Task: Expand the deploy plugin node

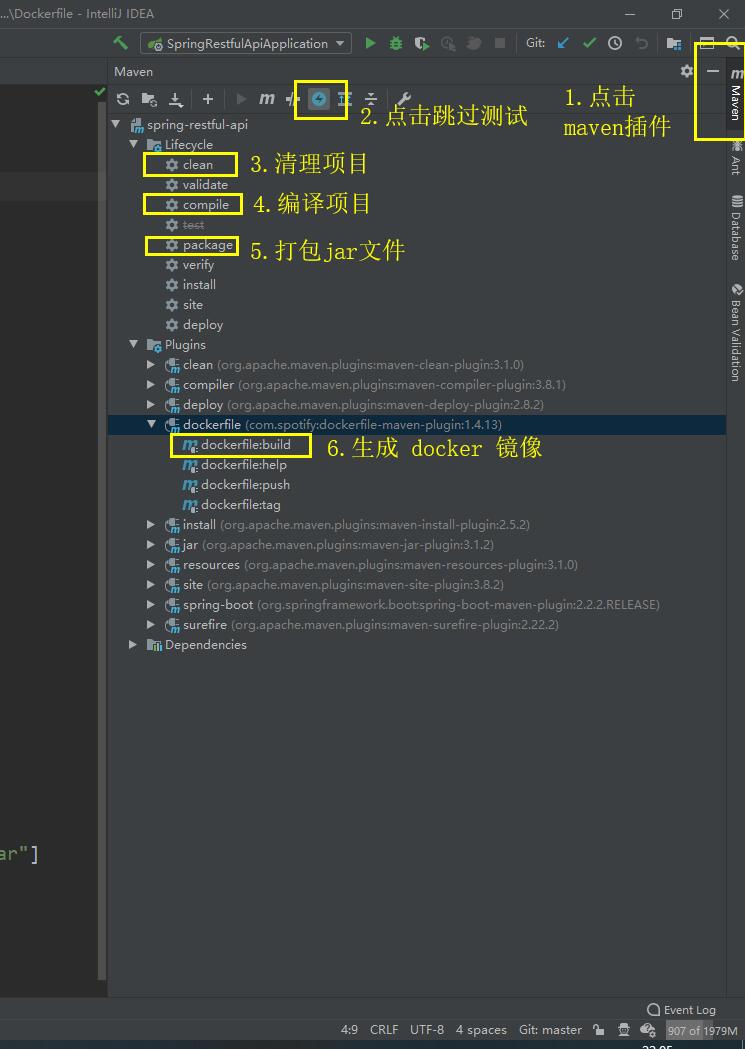Action: [x=151, y=405]
